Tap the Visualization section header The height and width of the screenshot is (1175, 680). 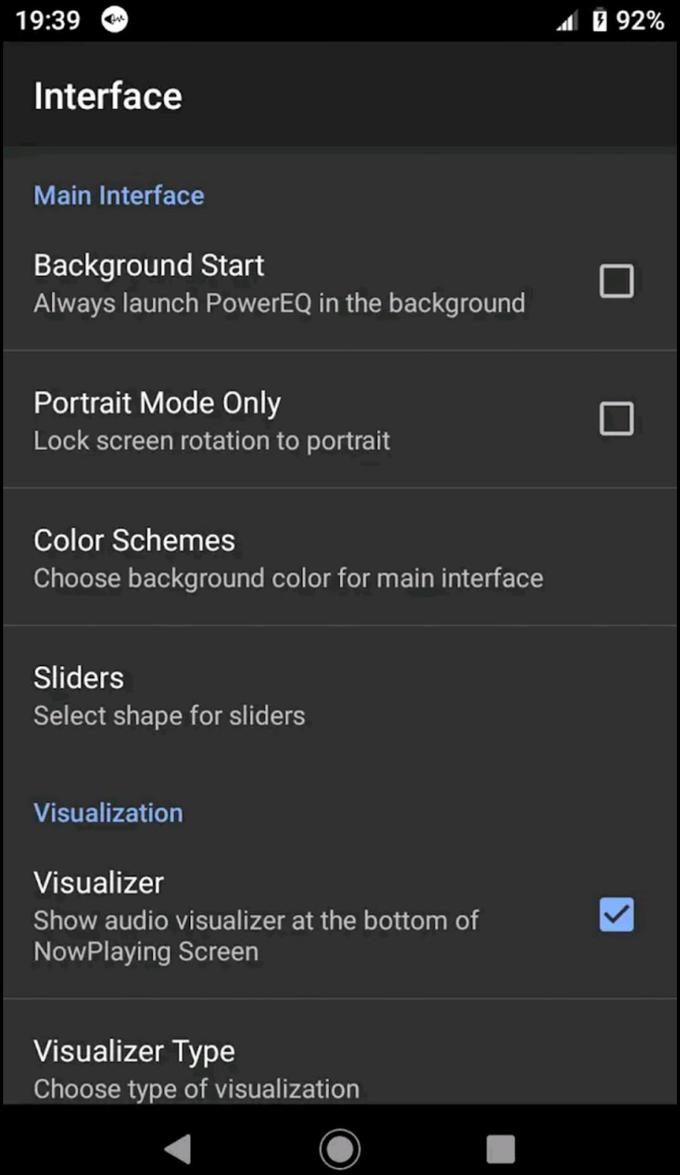tap(108, 812)
